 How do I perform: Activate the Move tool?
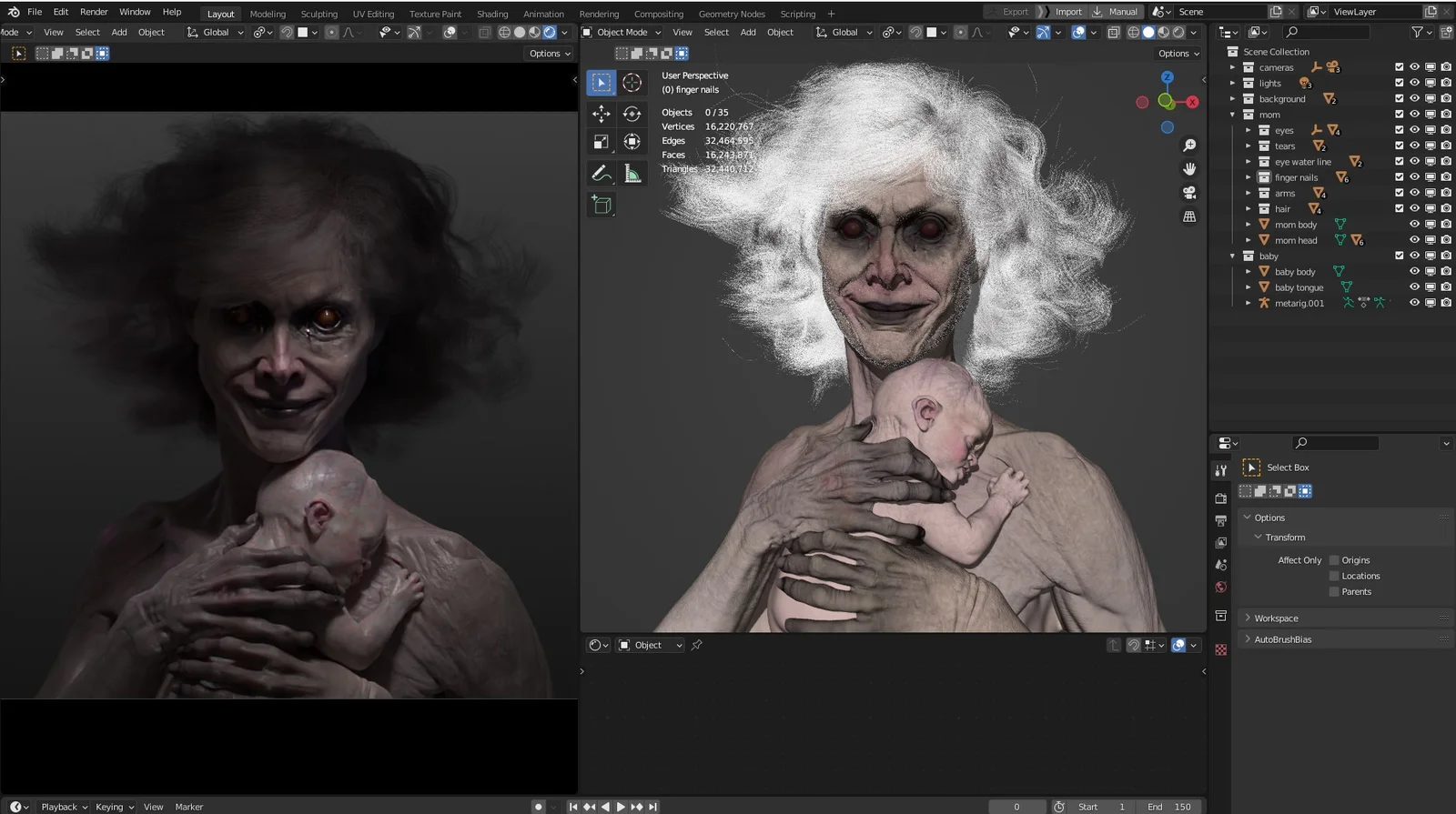click(x=601, y=114)
